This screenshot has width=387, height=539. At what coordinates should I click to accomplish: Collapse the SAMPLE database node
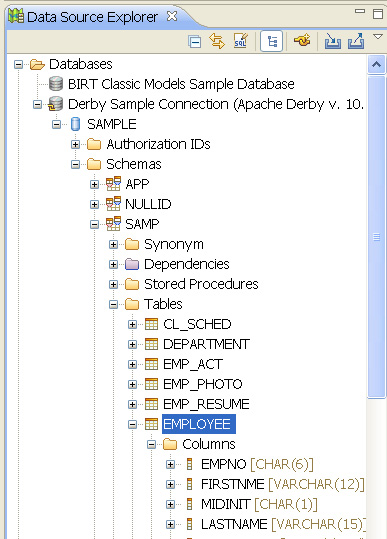tap(56, 124)
